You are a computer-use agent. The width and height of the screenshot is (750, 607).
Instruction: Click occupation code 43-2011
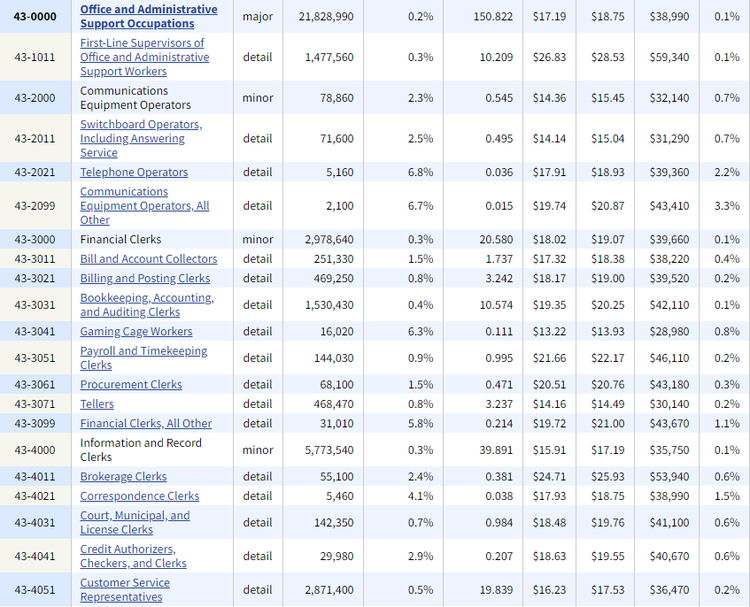coord(35,139)
